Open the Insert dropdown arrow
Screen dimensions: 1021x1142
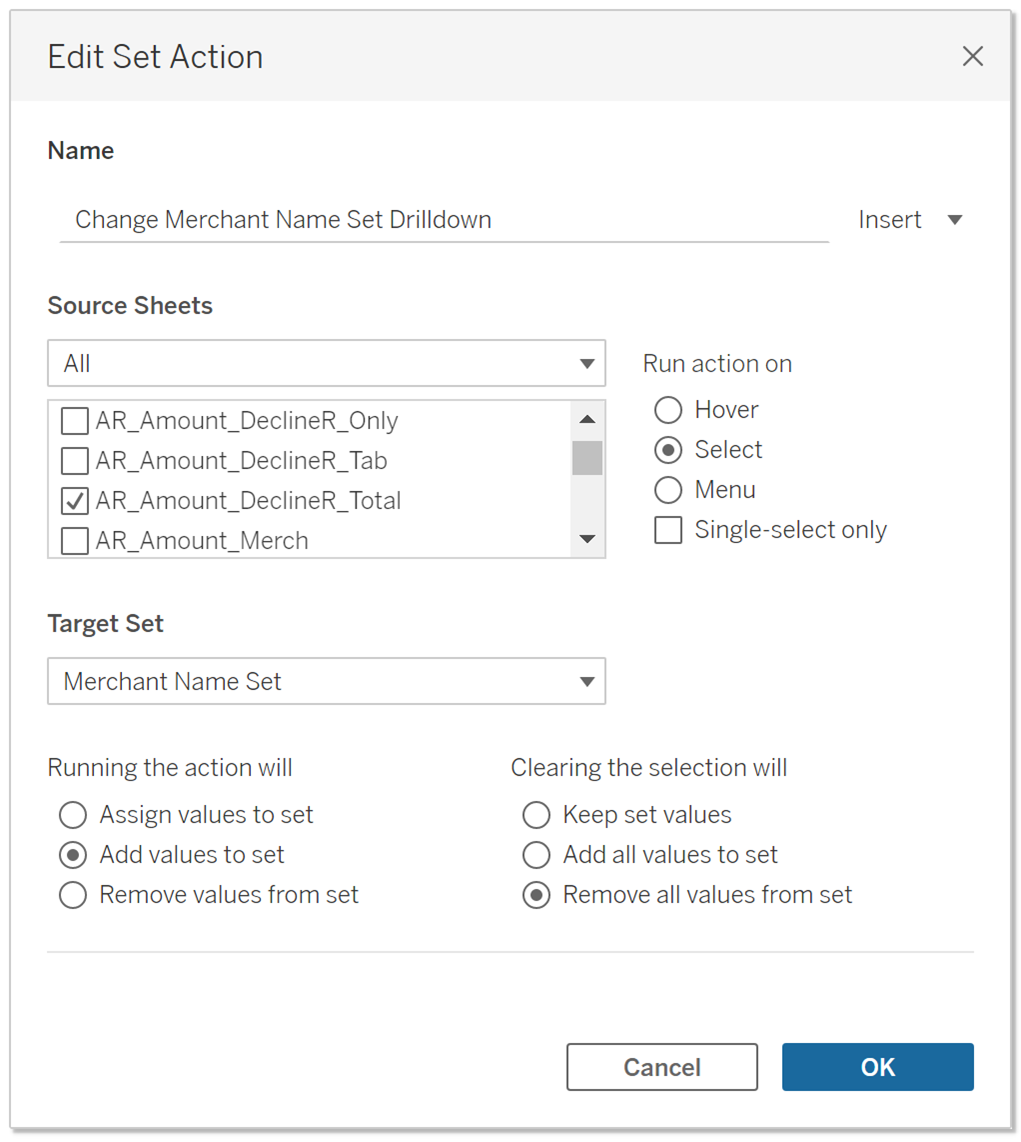(954, 220)
